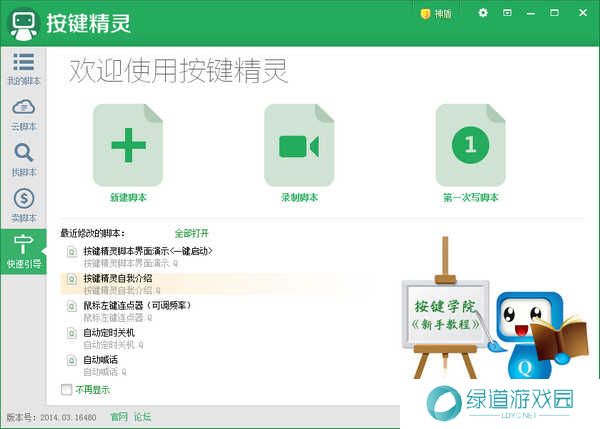Select the 快速引导 sidebar tab
This screenshot has width=600, height=429.
[x=23, y=252]
